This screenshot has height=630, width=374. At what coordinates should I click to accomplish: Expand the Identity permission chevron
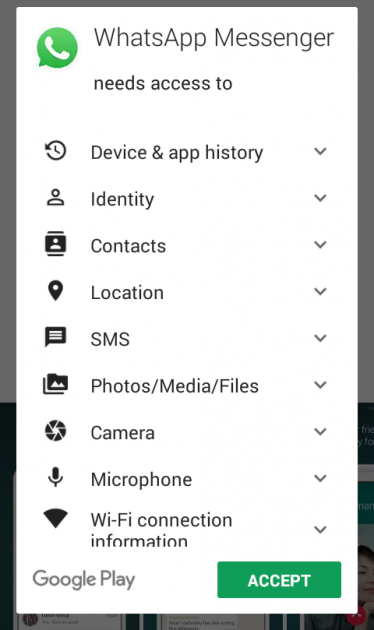click(x=320, y=198)
